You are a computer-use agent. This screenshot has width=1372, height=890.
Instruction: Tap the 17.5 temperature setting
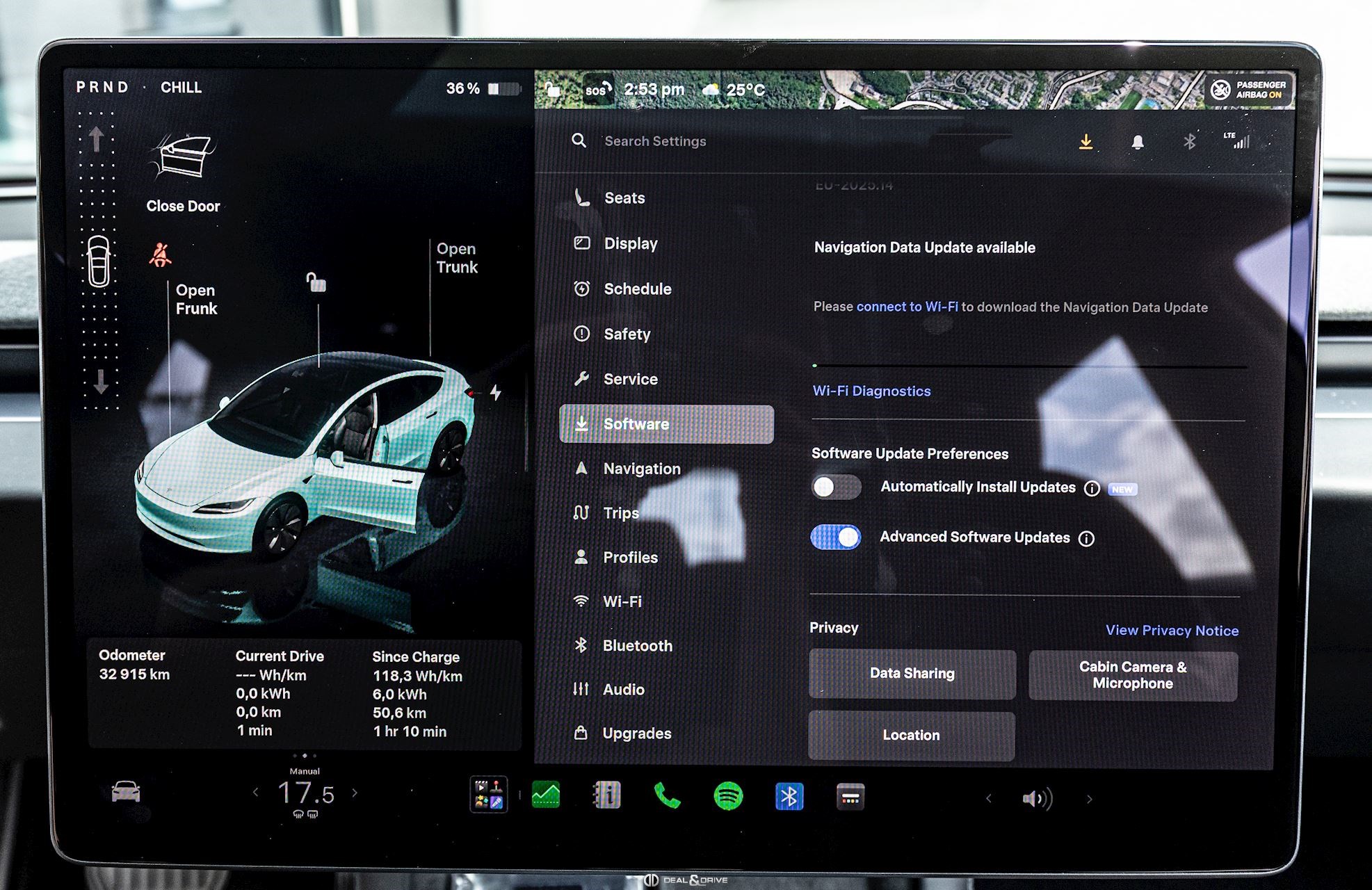point(306,793)
